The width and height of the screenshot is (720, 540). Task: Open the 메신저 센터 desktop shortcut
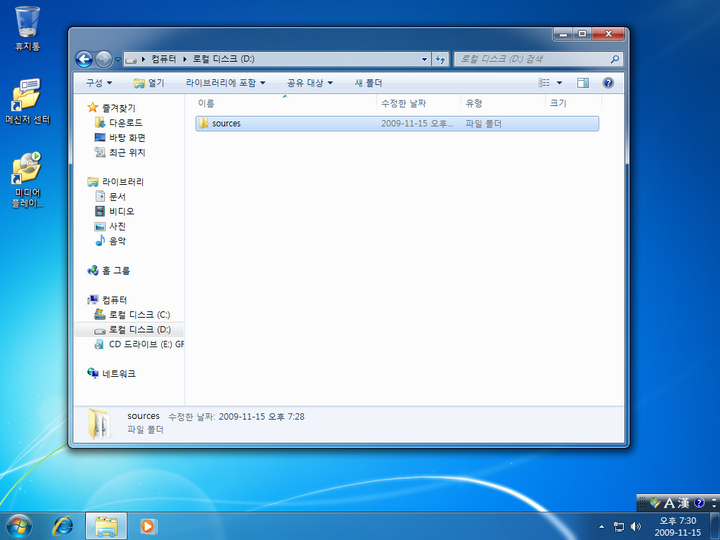point(28,101)
